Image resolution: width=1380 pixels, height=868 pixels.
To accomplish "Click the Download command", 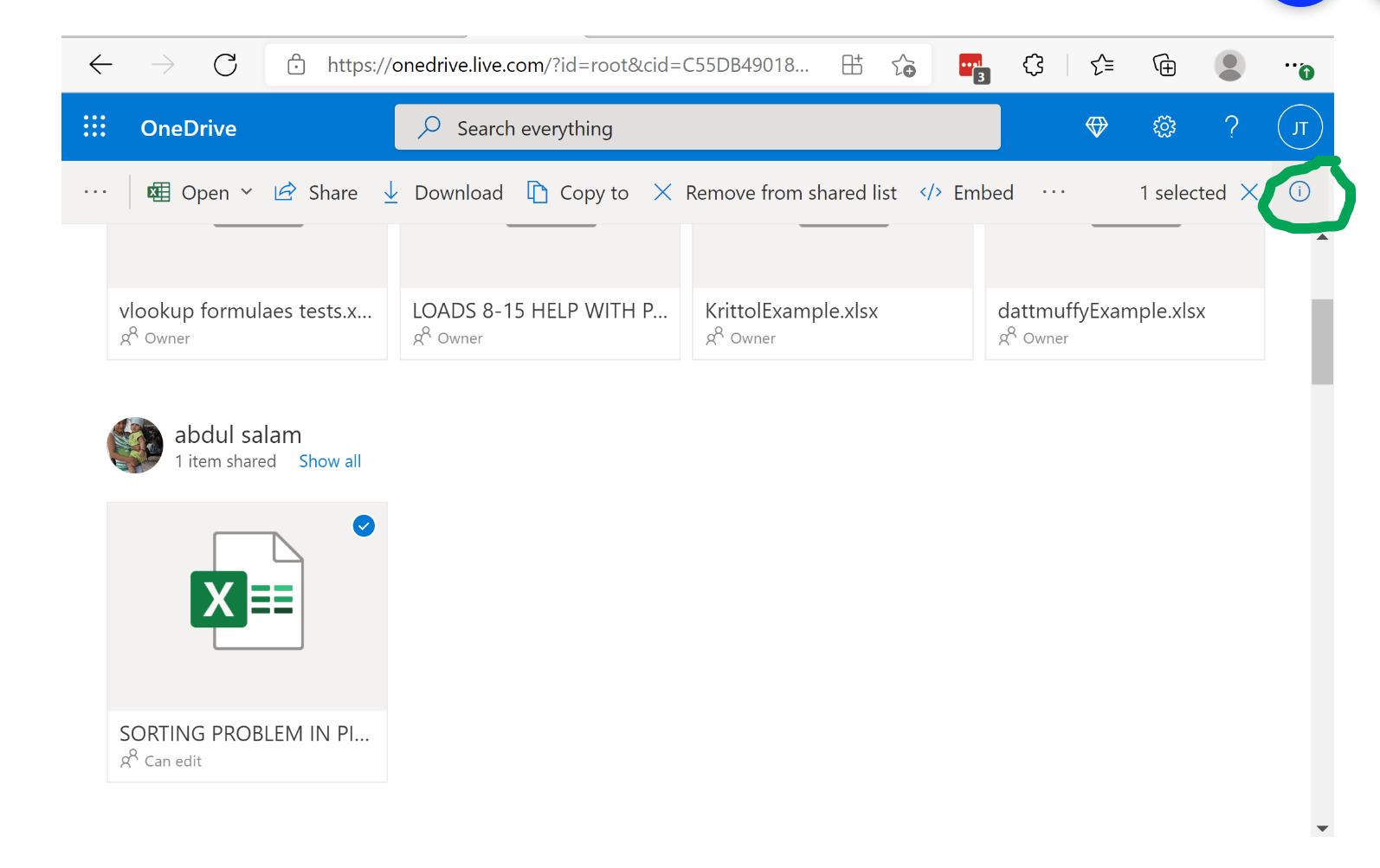I will 442,192.
